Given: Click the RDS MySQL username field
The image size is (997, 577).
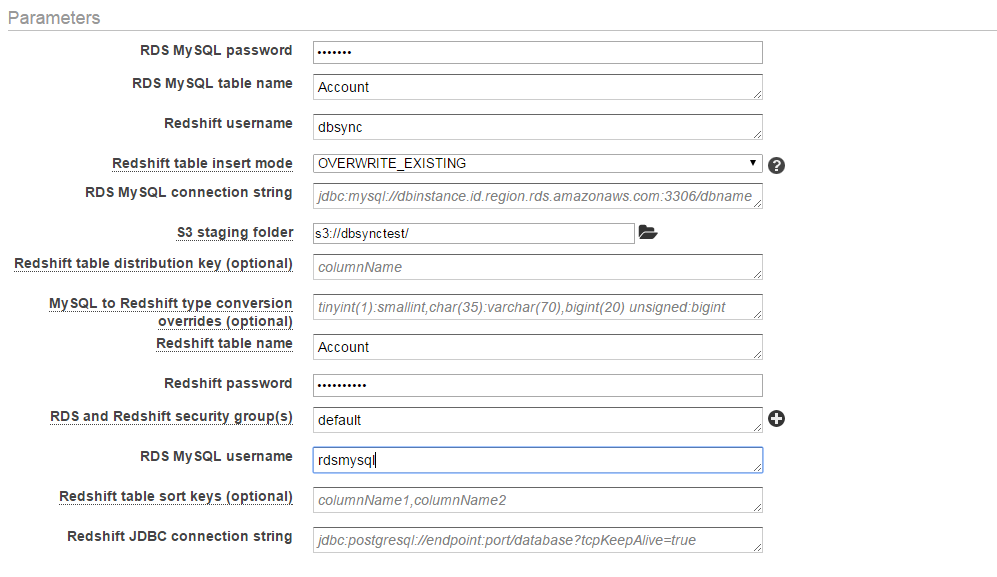Looking at the screenshot, I should tap(537, 460).
